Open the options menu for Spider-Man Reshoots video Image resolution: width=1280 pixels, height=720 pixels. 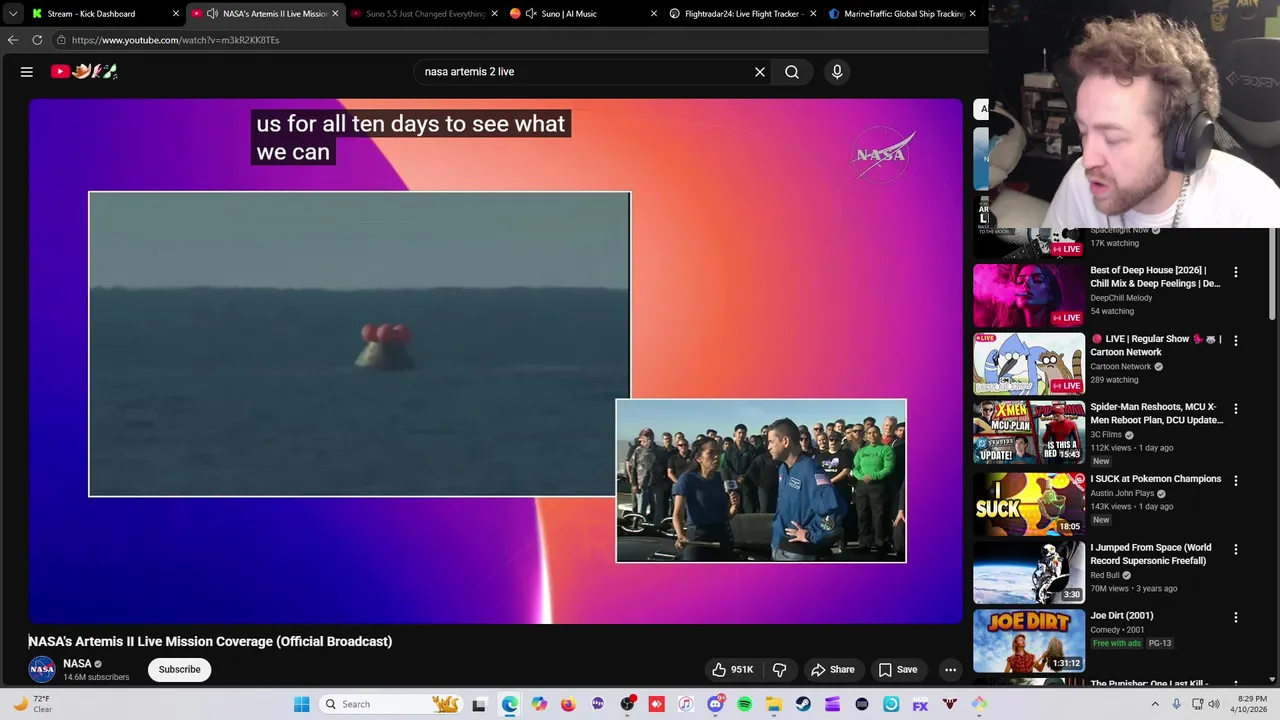click(x=1235, y=409)
